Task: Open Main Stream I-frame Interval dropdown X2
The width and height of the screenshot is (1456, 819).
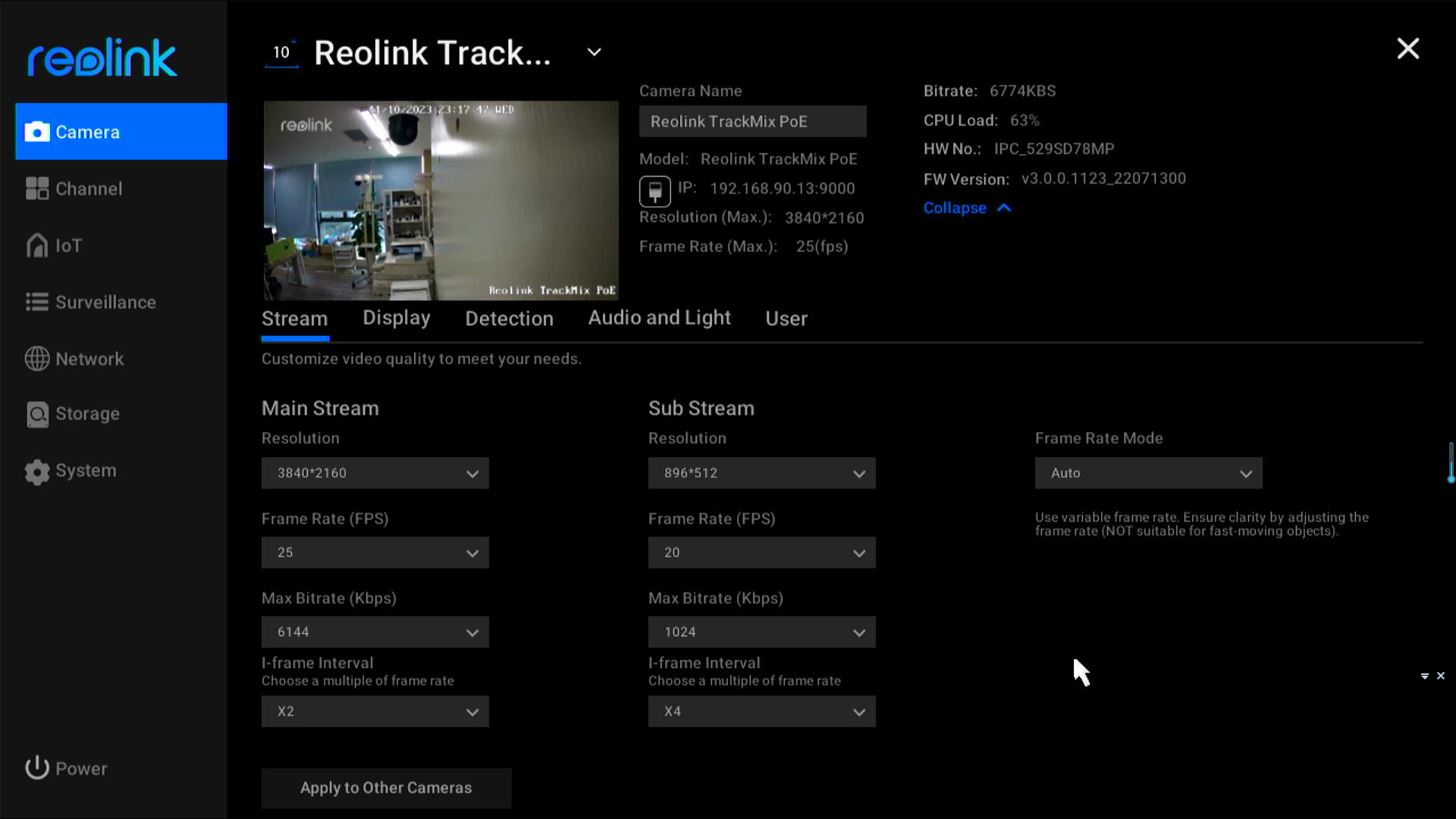Action: (x=375, y=712)
